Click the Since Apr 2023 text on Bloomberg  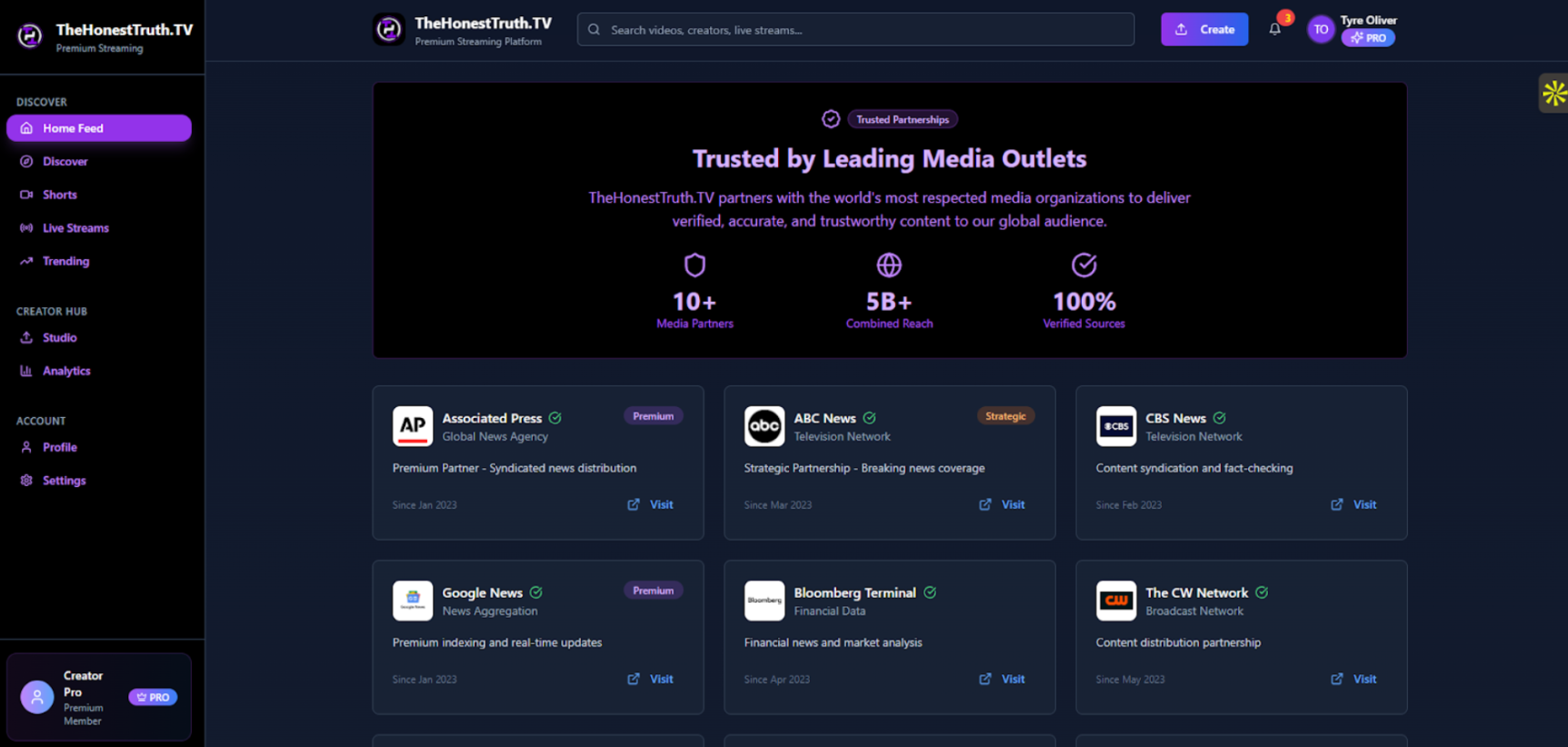tap(777, 680)
